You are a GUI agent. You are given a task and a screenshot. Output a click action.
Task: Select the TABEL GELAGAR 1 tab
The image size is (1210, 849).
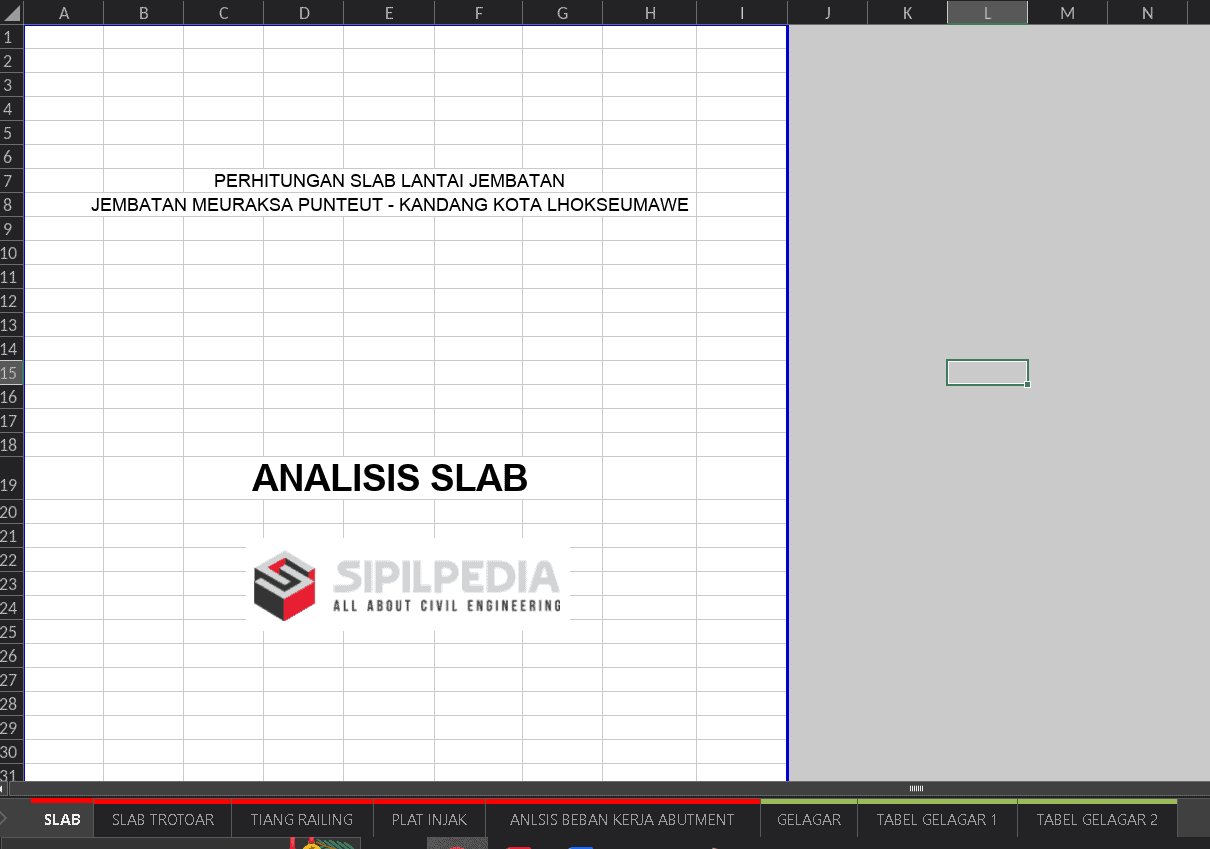tap(937, 820)
